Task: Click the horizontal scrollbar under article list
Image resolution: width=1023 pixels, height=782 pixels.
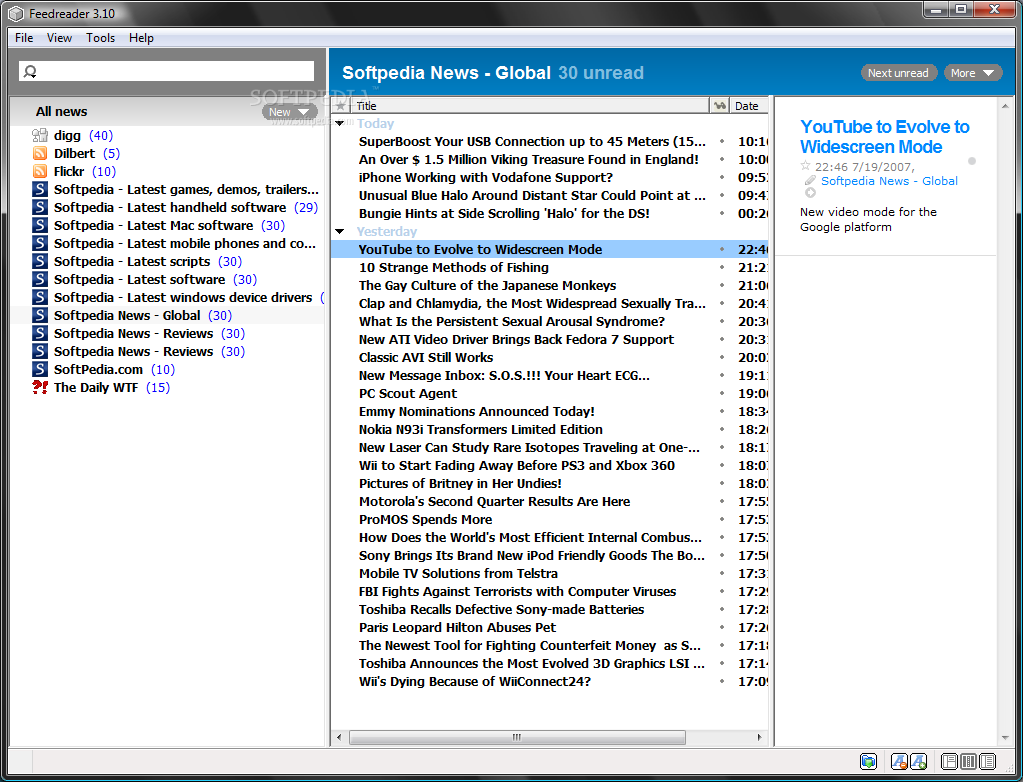Action: point(516,738)
